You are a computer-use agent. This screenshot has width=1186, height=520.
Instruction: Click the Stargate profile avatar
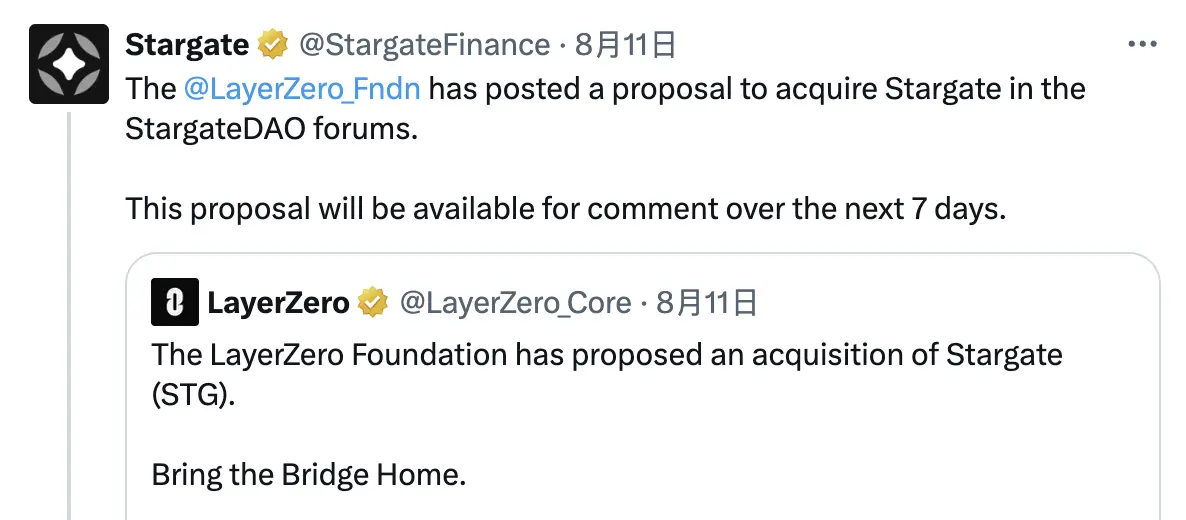(x=67, y=64)
